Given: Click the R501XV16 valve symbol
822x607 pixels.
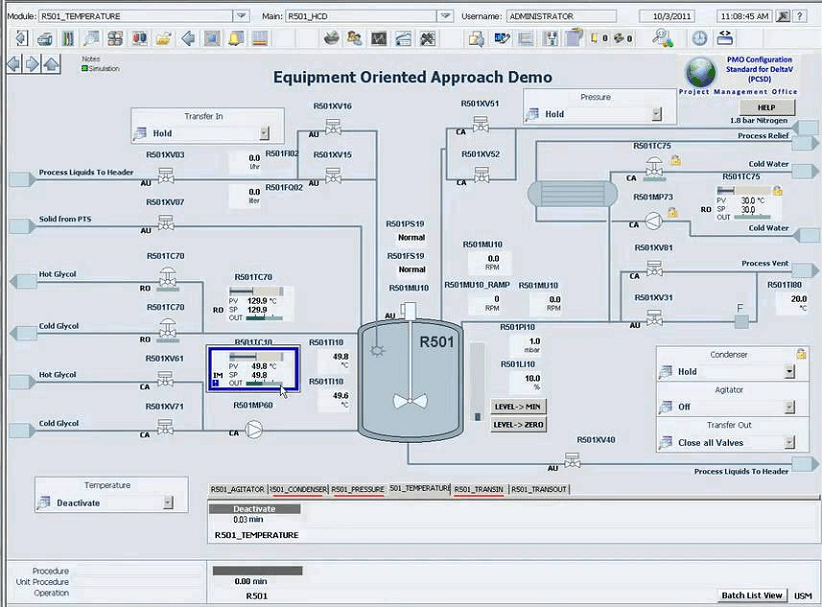Looking at the screenshot, I should 333,126.
